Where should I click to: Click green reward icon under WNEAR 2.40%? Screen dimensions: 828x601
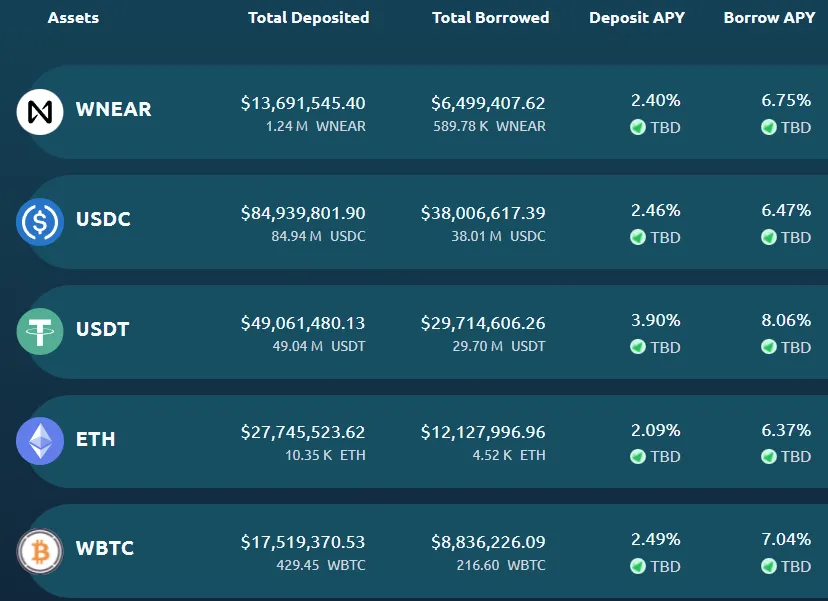(x=638, y=127)
